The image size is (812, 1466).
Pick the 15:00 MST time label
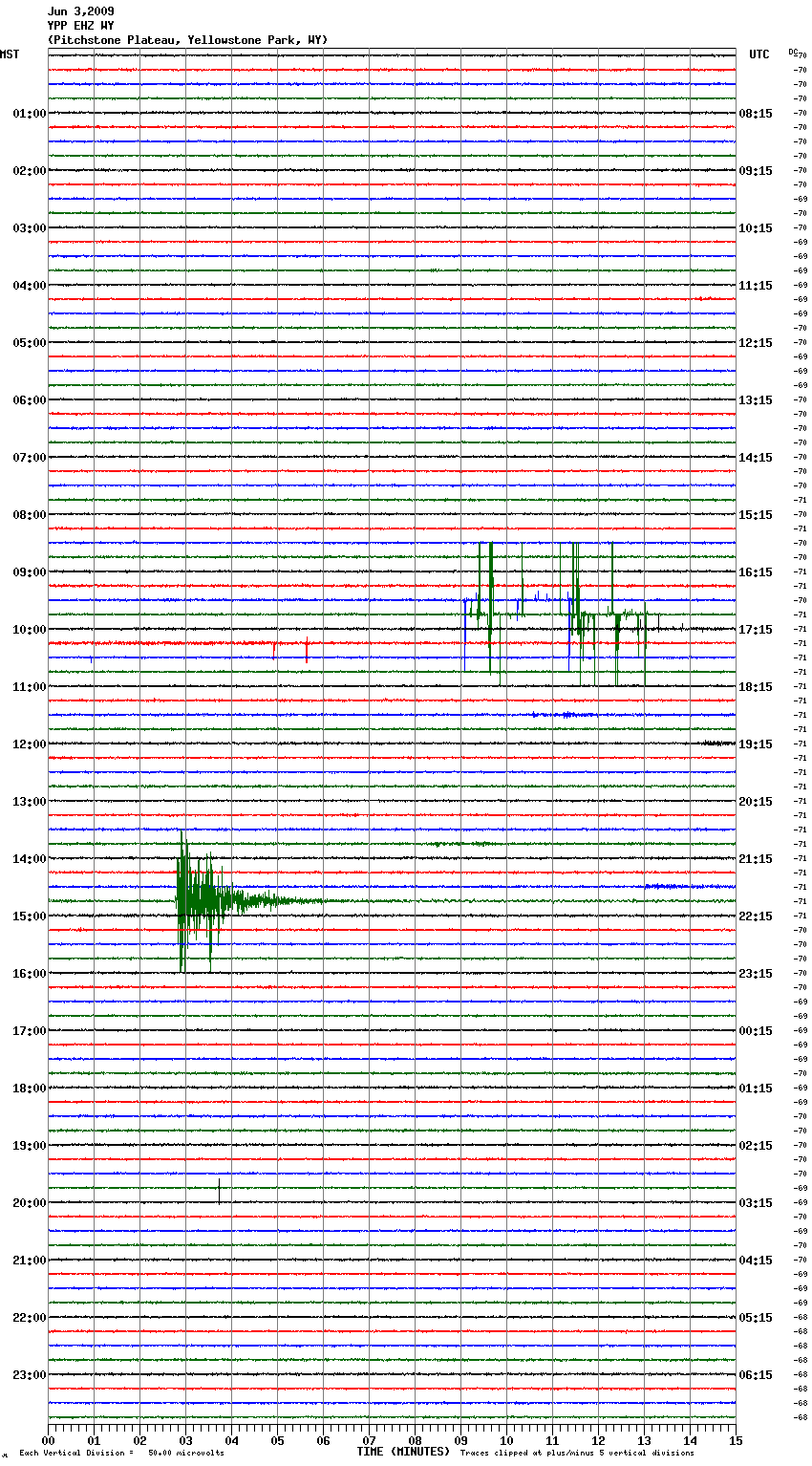29,916
